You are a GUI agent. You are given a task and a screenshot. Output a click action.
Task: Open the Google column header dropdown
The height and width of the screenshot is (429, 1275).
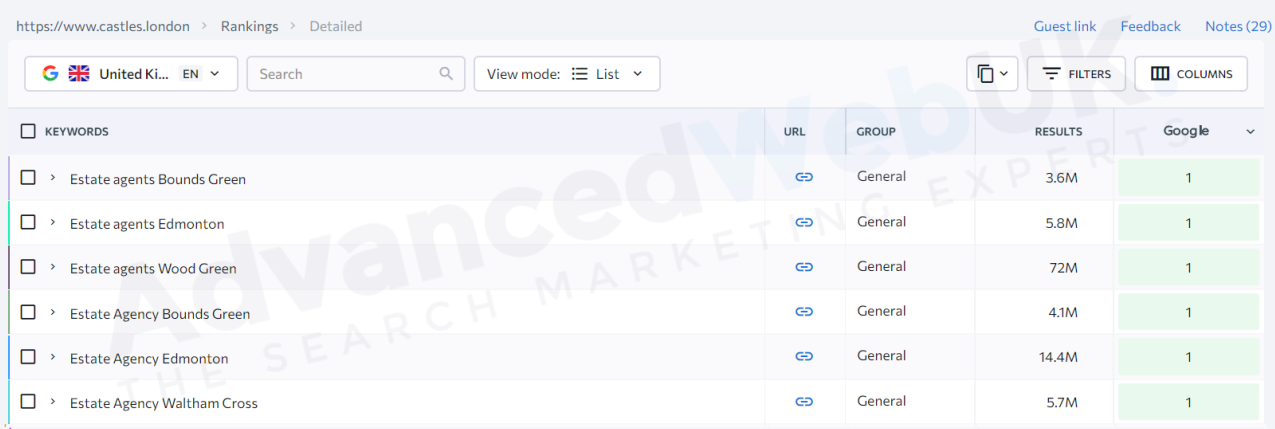[1250, 132]
